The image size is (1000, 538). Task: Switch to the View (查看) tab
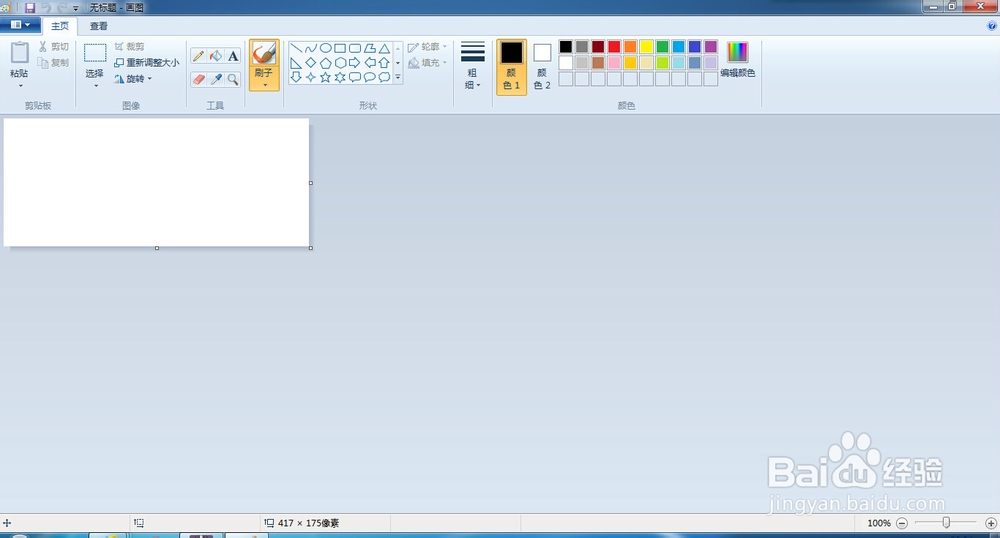[x=98, y=26]
